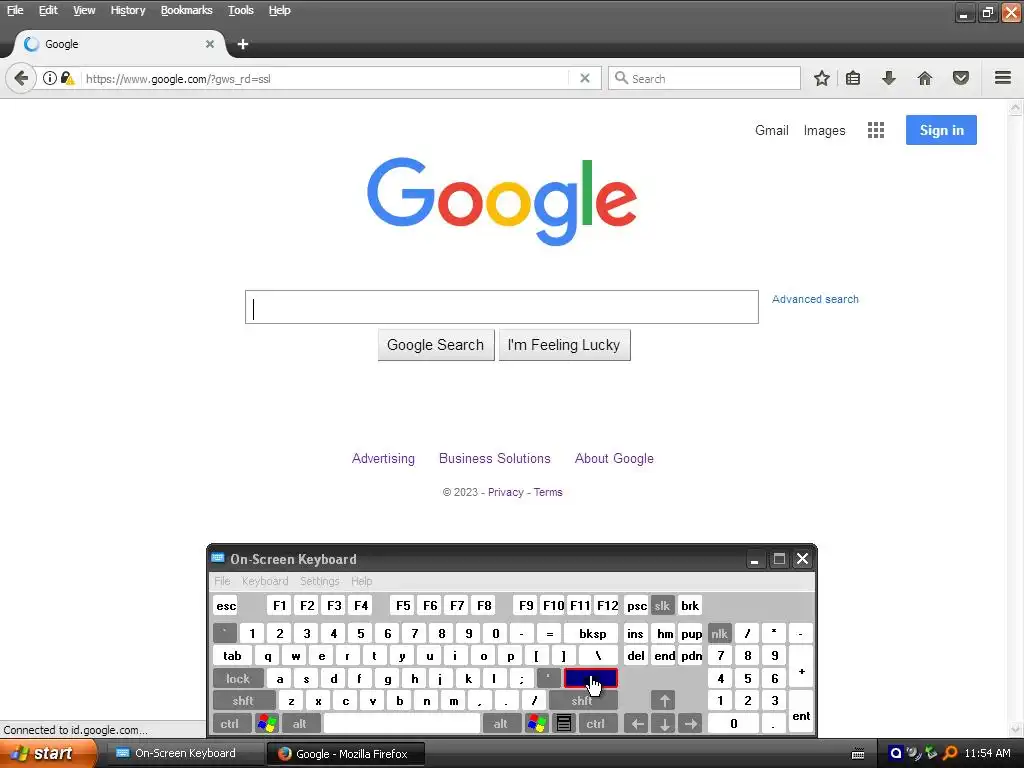Viewport: 1024px width, 768px height.
Task: Open the Gmail link
Action: [x=771, y=130]
